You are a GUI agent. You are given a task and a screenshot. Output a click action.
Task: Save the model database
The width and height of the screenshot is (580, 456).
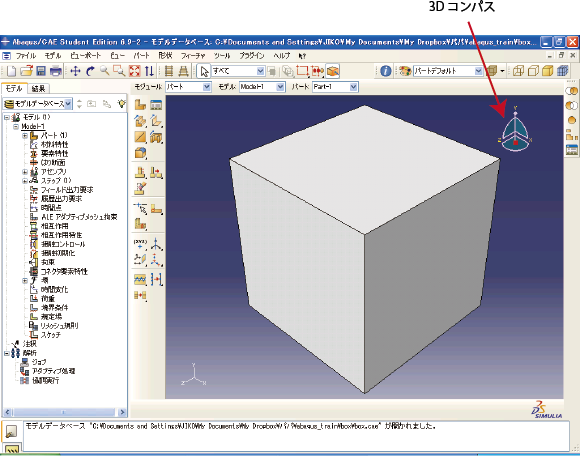[x=41, y=71]
